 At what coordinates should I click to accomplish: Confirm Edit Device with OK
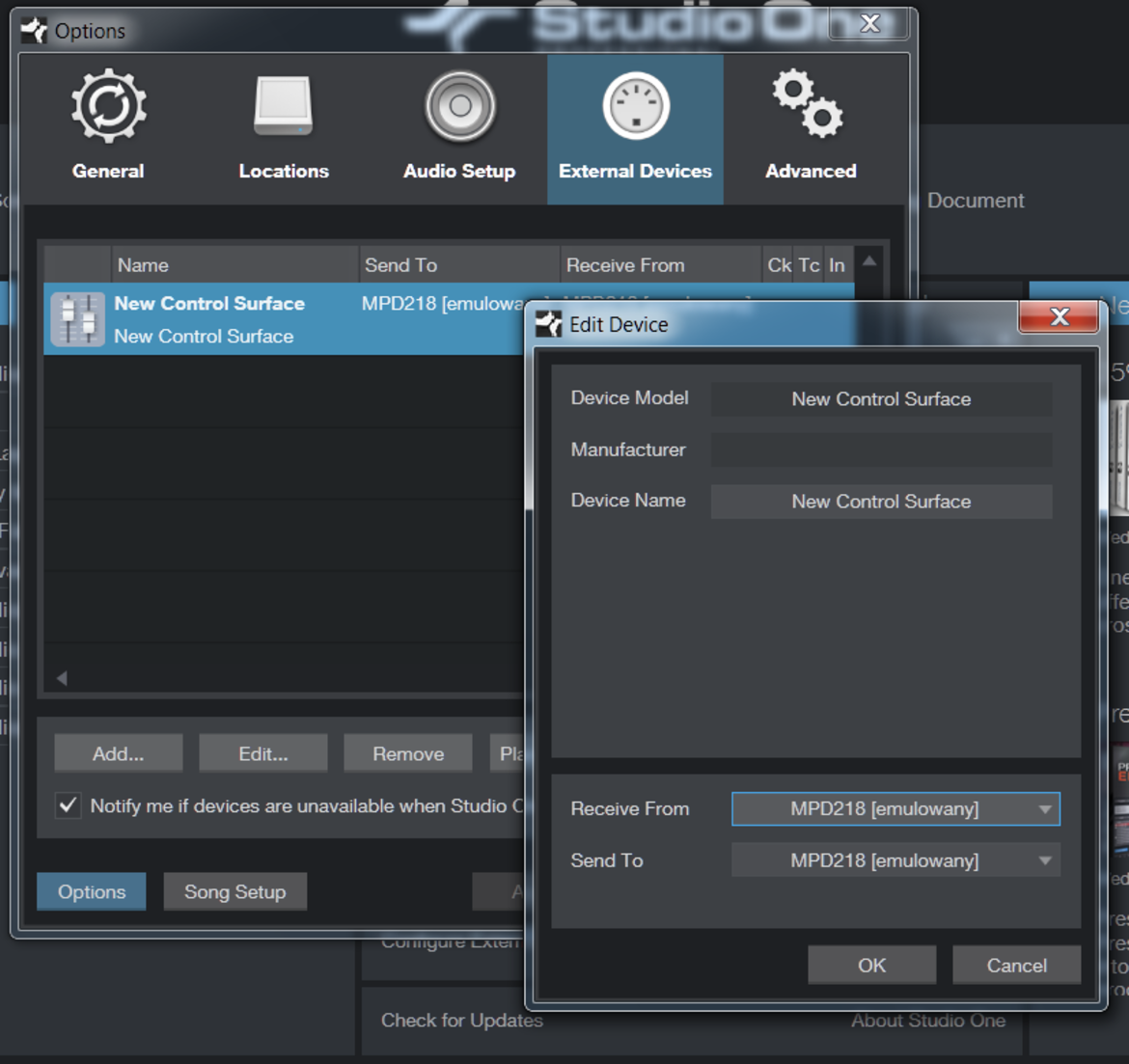pos(872,966)
